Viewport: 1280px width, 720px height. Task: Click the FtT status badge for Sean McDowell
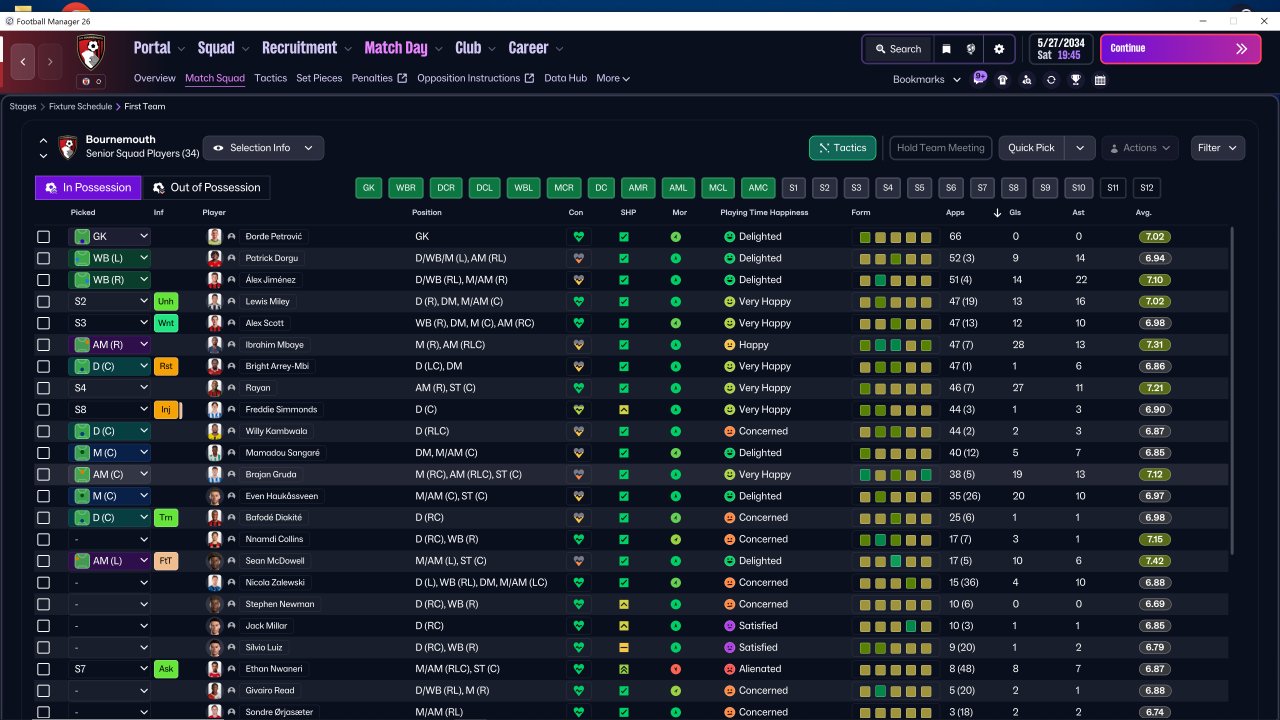(166, 561)
